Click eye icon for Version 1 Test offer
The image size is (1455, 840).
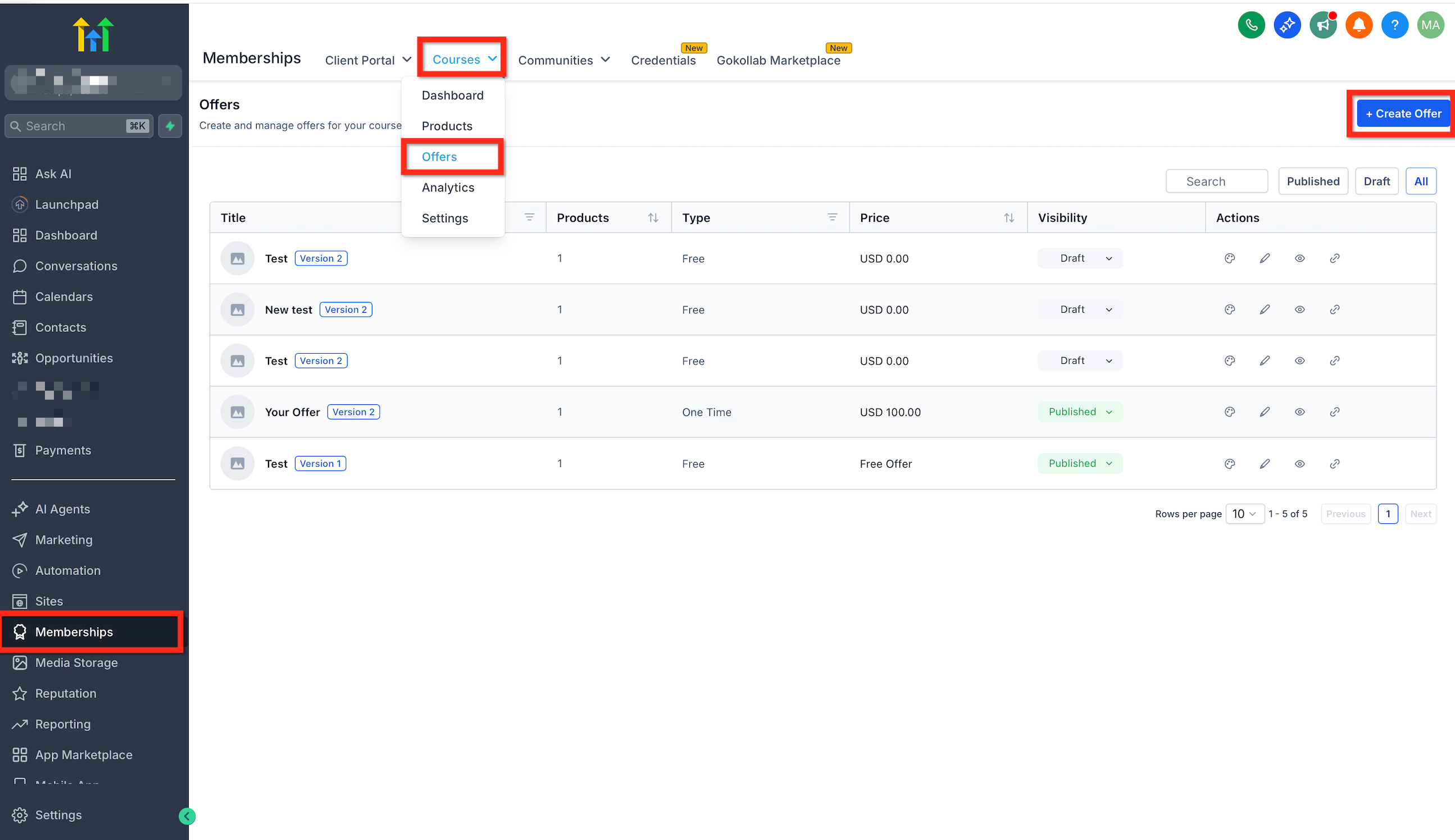tap(1299, 464)
